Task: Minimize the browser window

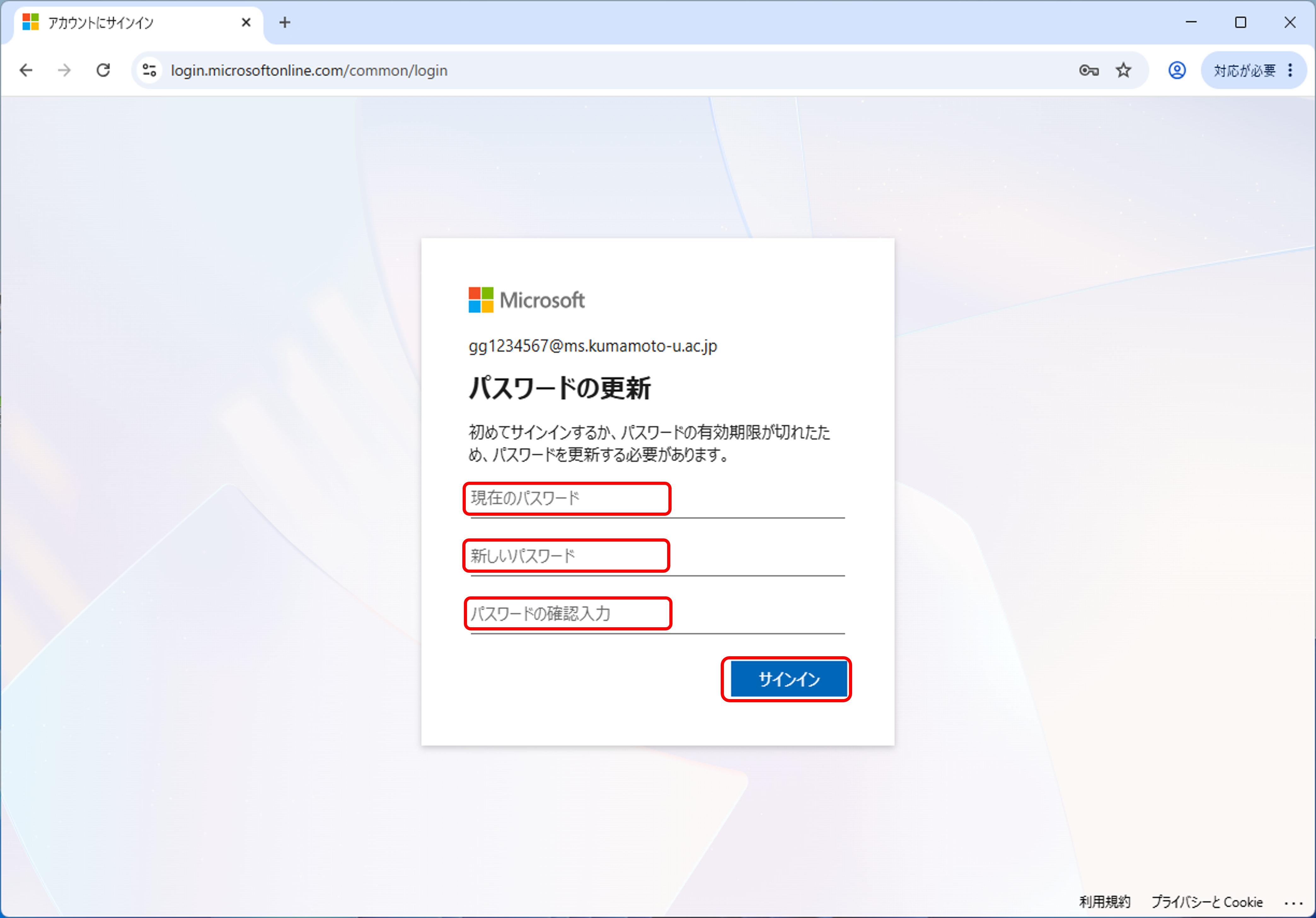Action: pyautogui.click(x=1191, y=22)
